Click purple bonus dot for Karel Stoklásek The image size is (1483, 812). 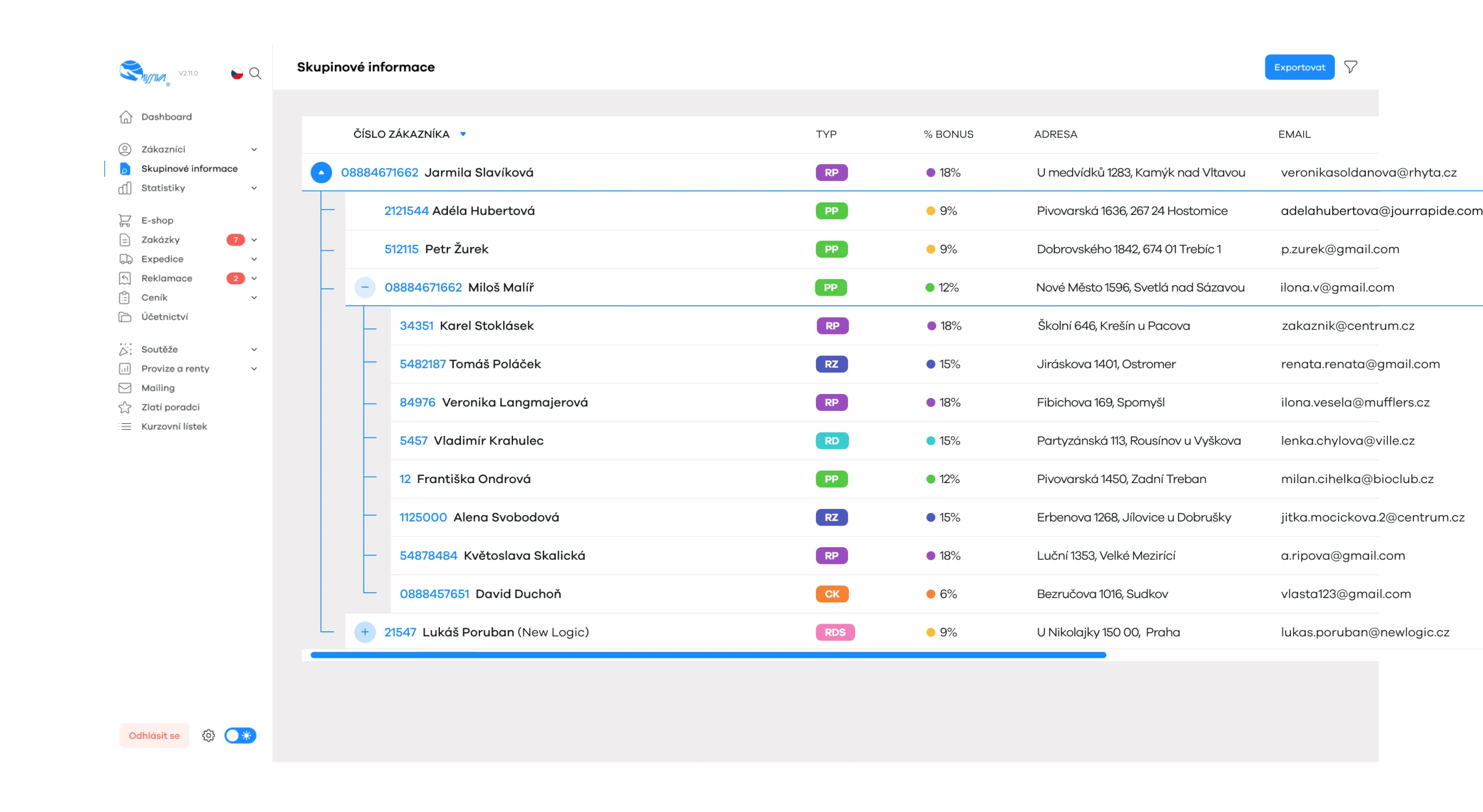[931, 326]
